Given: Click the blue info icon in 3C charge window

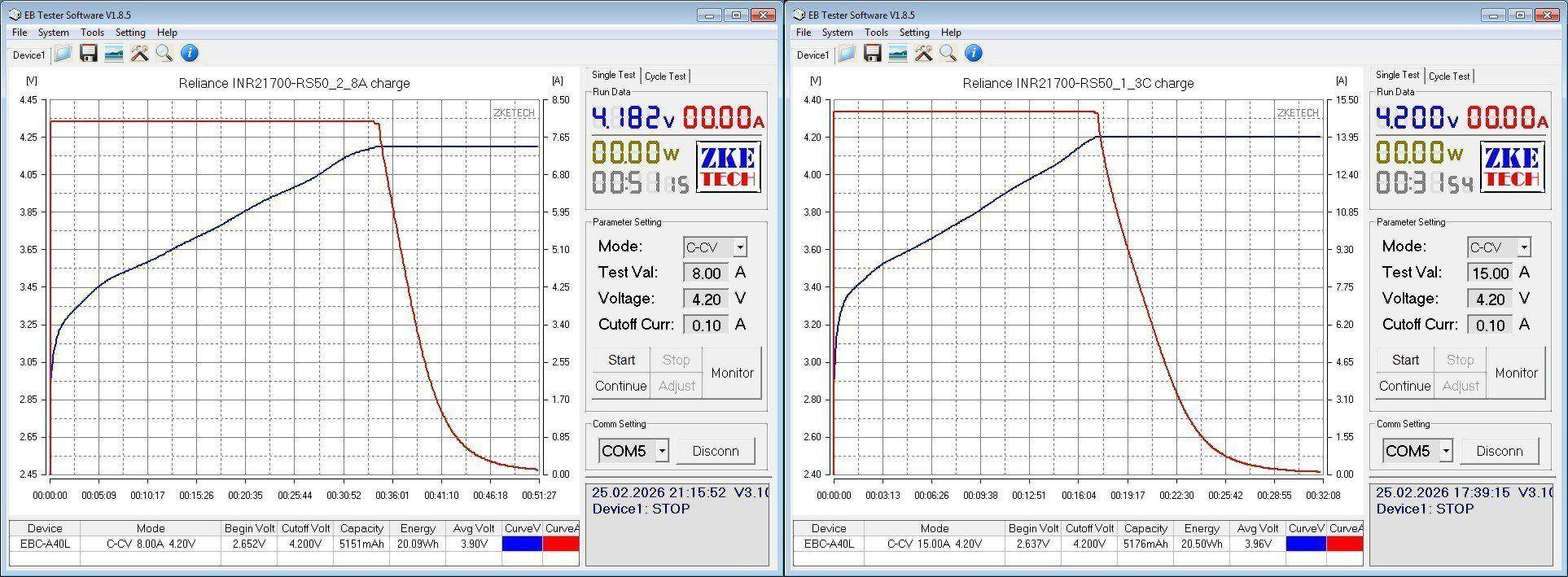Looking at the screenshot, I should 974,54.
